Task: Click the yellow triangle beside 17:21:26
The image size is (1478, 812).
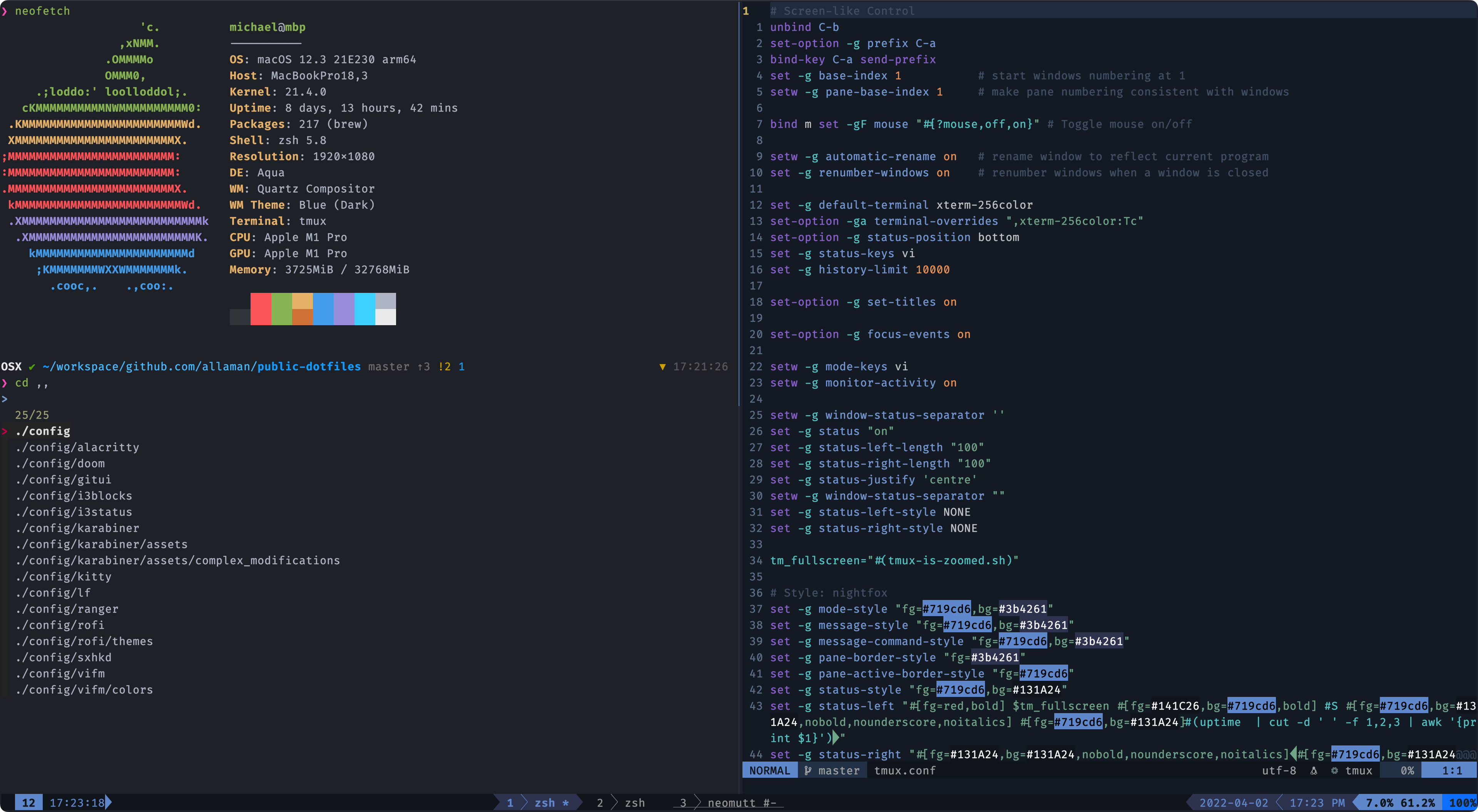Action: click(x=662, y=367)
